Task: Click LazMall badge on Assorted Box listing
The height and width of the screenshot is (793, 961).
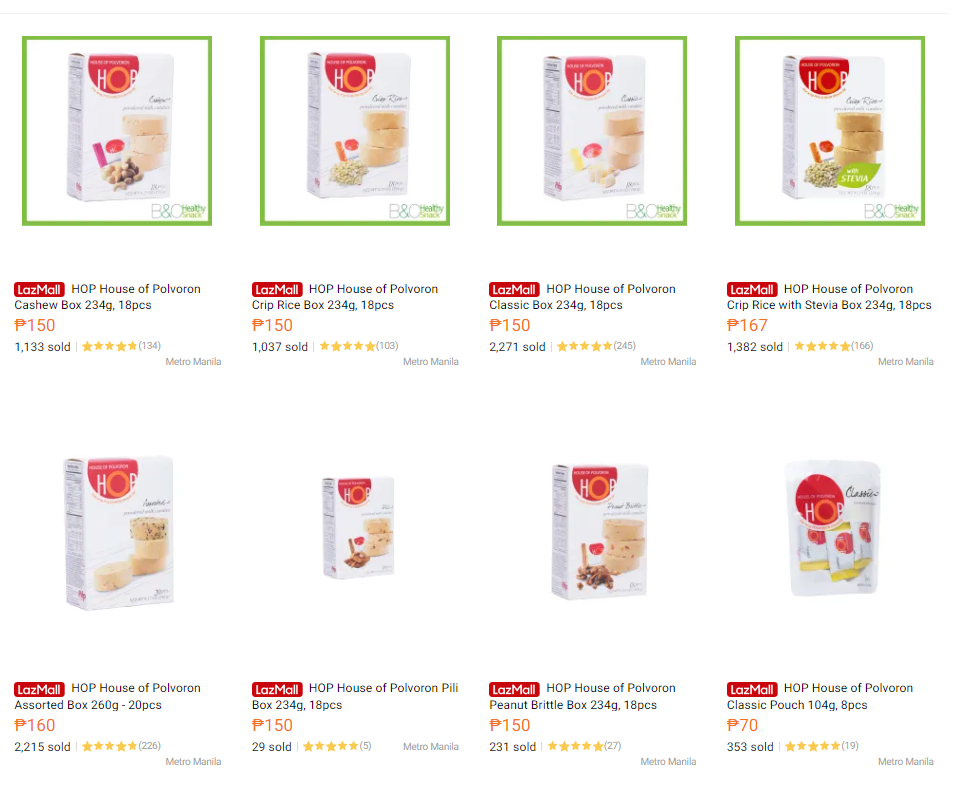Action: 39,689
